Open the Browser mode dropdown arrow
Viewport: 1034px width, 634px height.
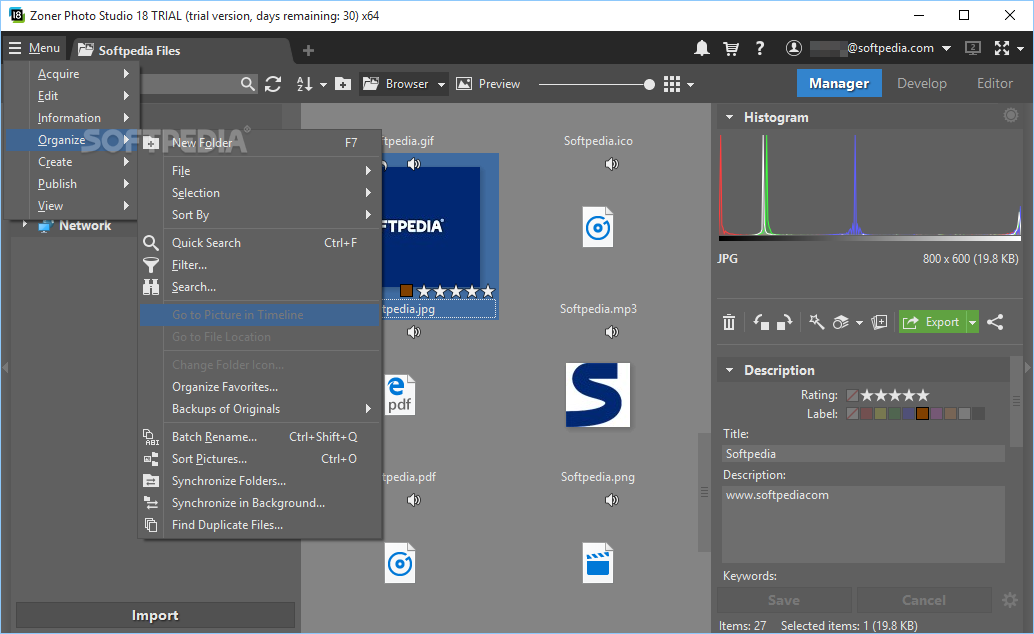tap(441, 84)
